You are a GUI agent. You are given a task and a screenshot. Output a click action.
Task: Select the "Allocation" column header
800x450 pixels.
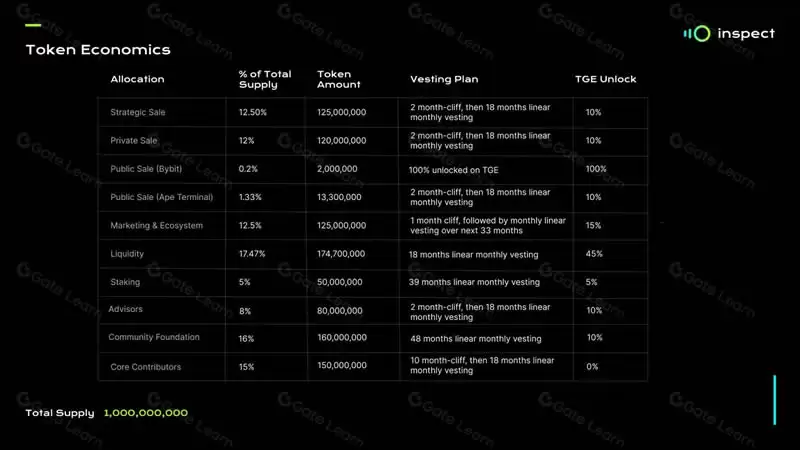pos(137,79)
